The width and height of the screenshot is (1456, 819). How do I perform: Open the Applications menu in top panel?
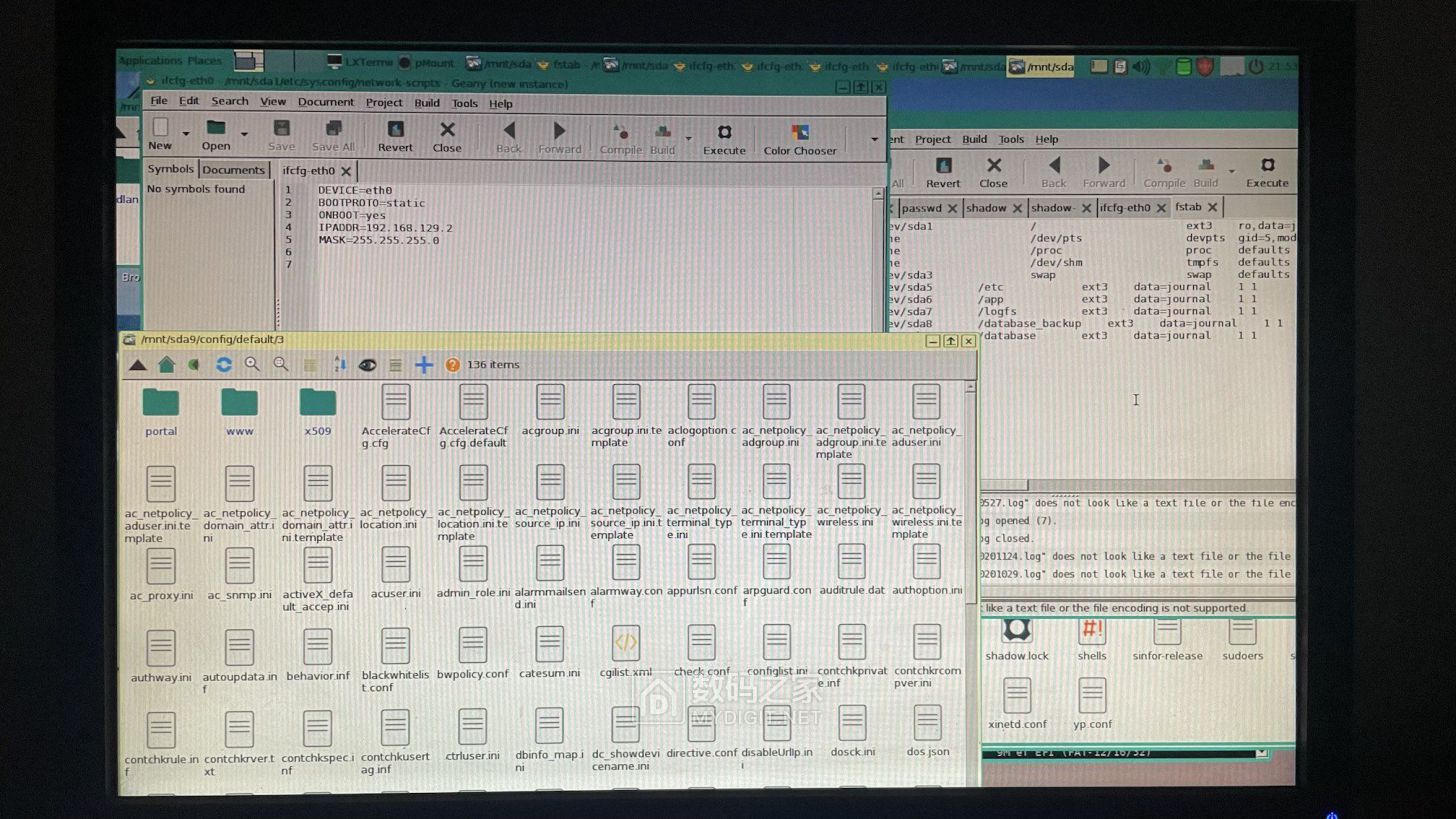151,61
